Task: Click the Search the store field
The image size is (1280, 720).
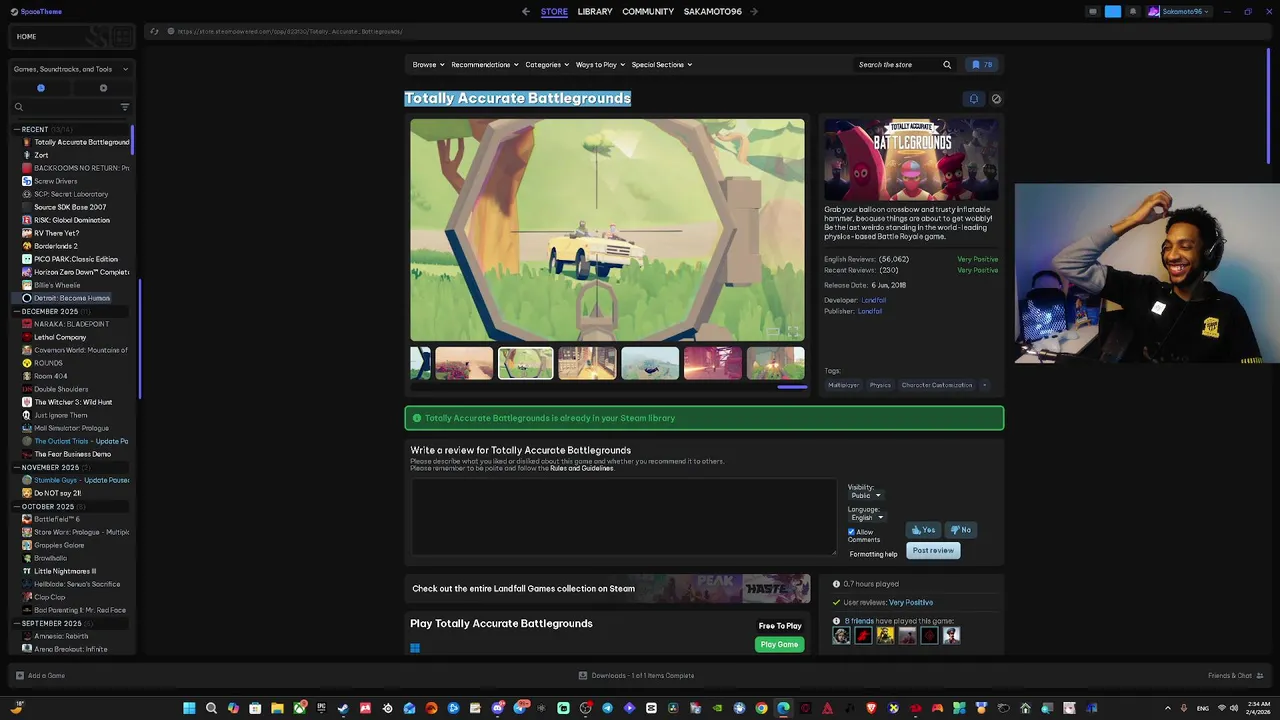Action: point(898,65)
